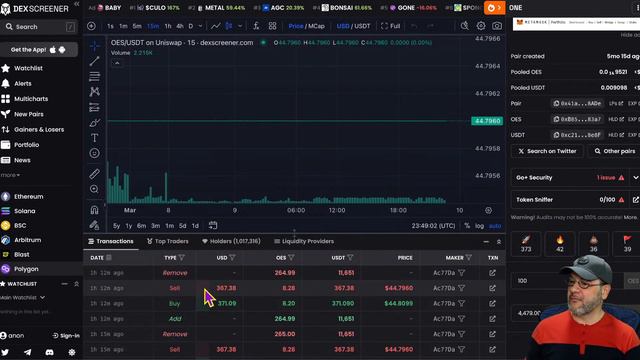Viewport: 640px width, 360px height.
Task: Select the 4h timeframe
Action: point(180,26)
